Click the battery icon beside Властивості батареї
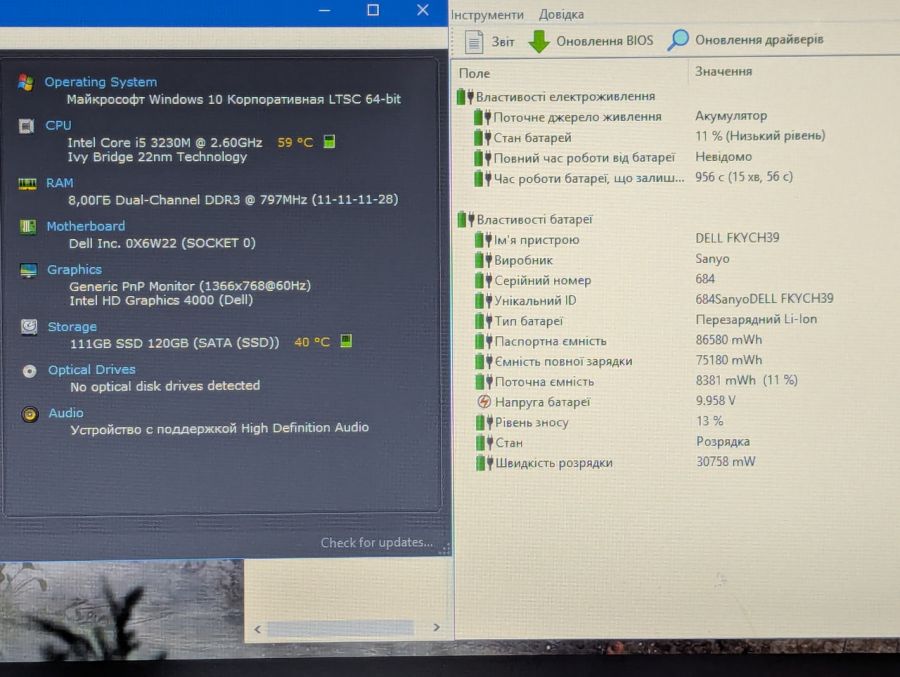The height and width of the screenshot is (677, 900). click(x=465, y=219)
